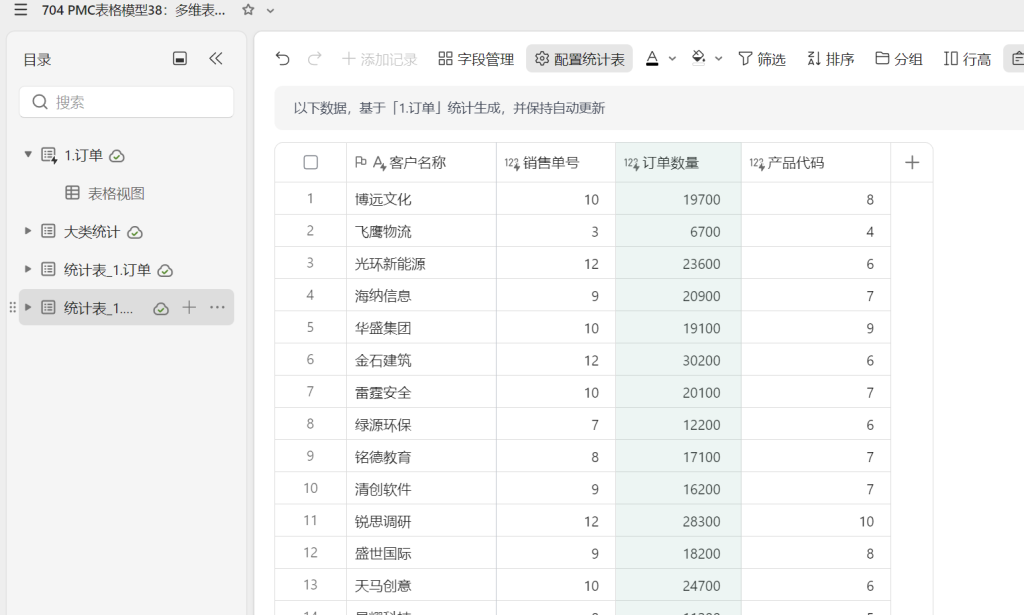The width and height of the screenshot is (1024, 615).
Task: Select the 大类统计 sheet
Action: click(x=91, y=232)
